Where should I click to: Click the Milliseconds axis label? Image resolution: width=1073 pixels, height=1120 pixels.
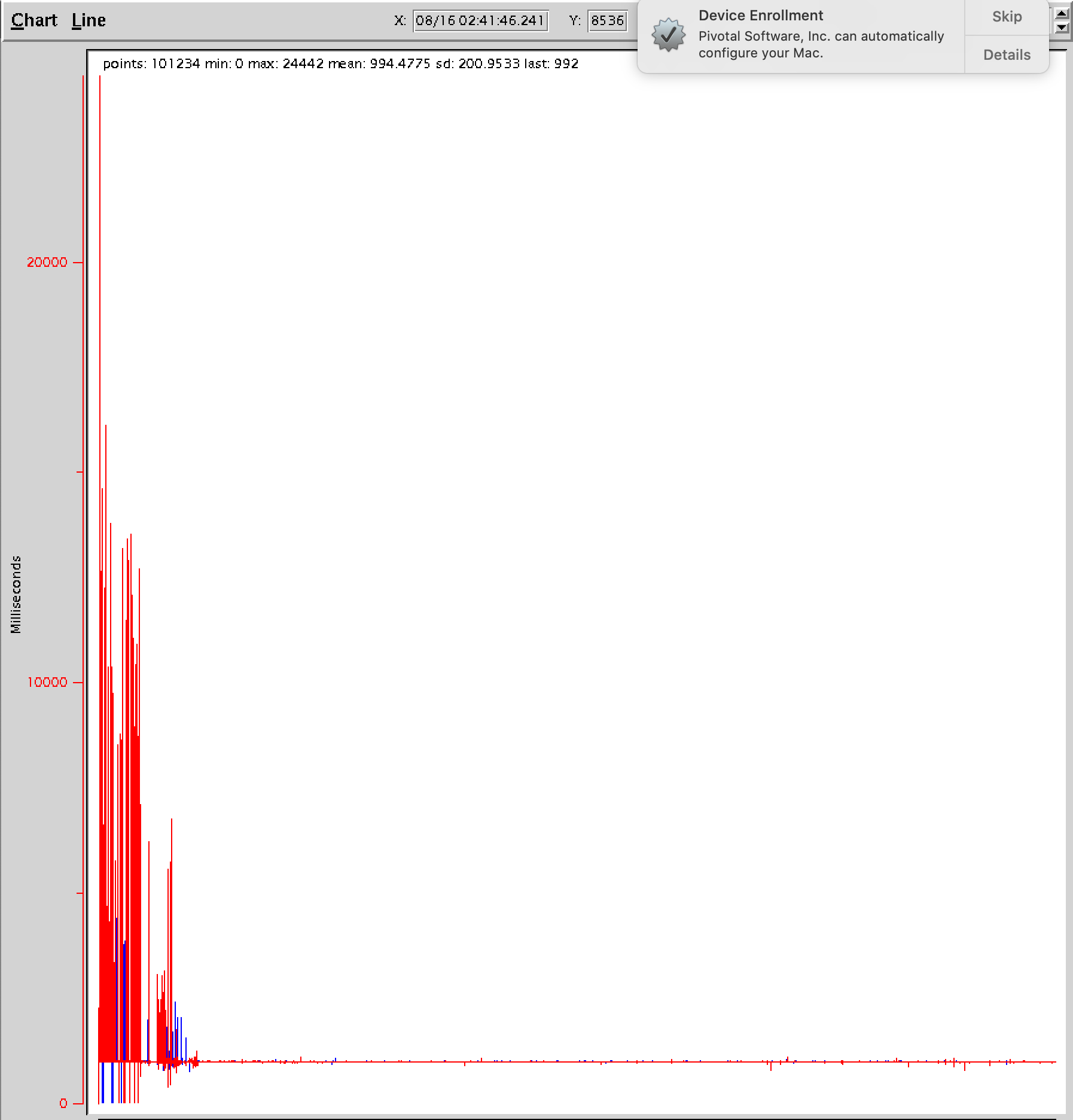click(x=16, y=594)
